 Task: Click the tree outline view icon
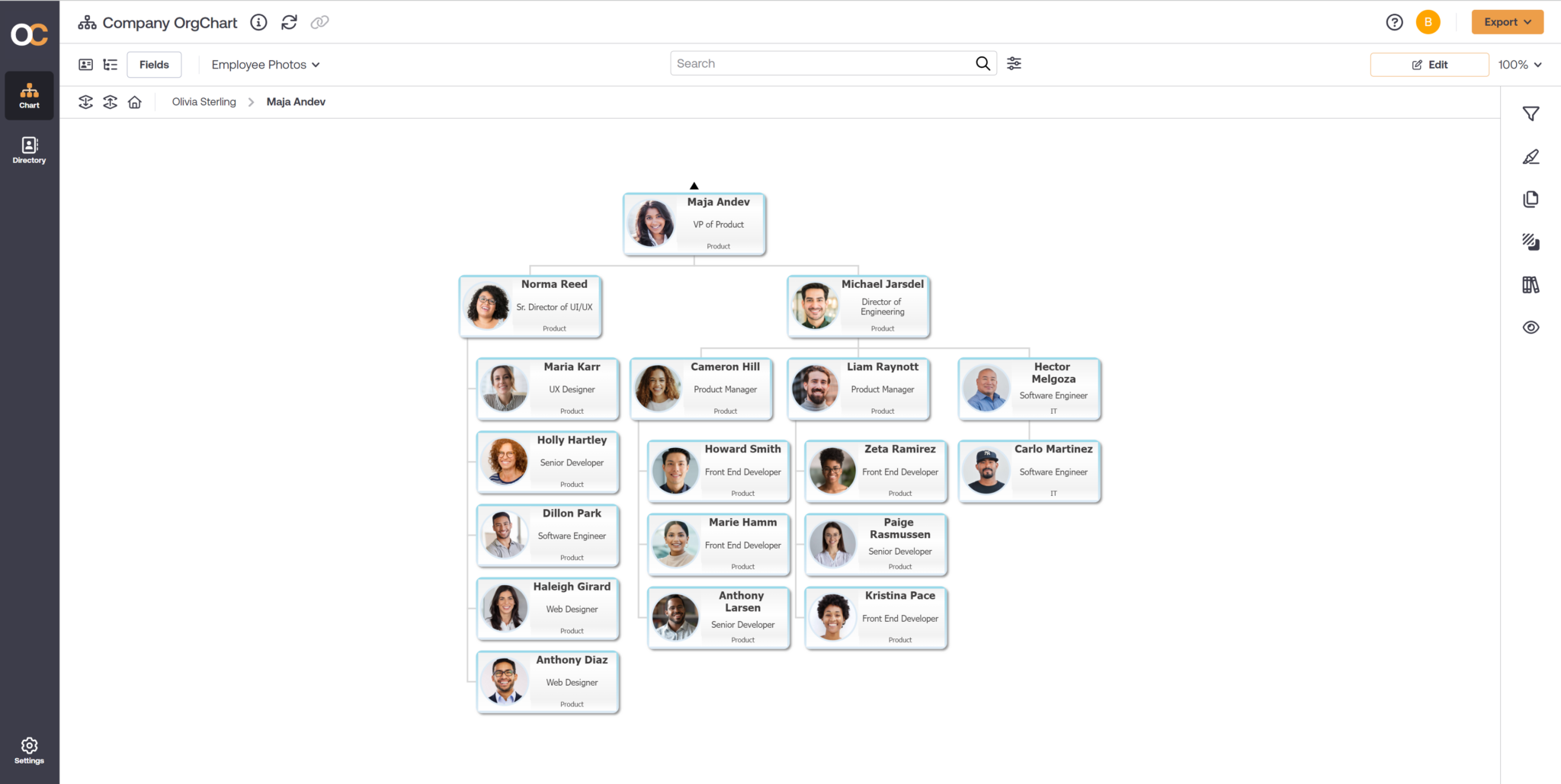pos(111,65)
